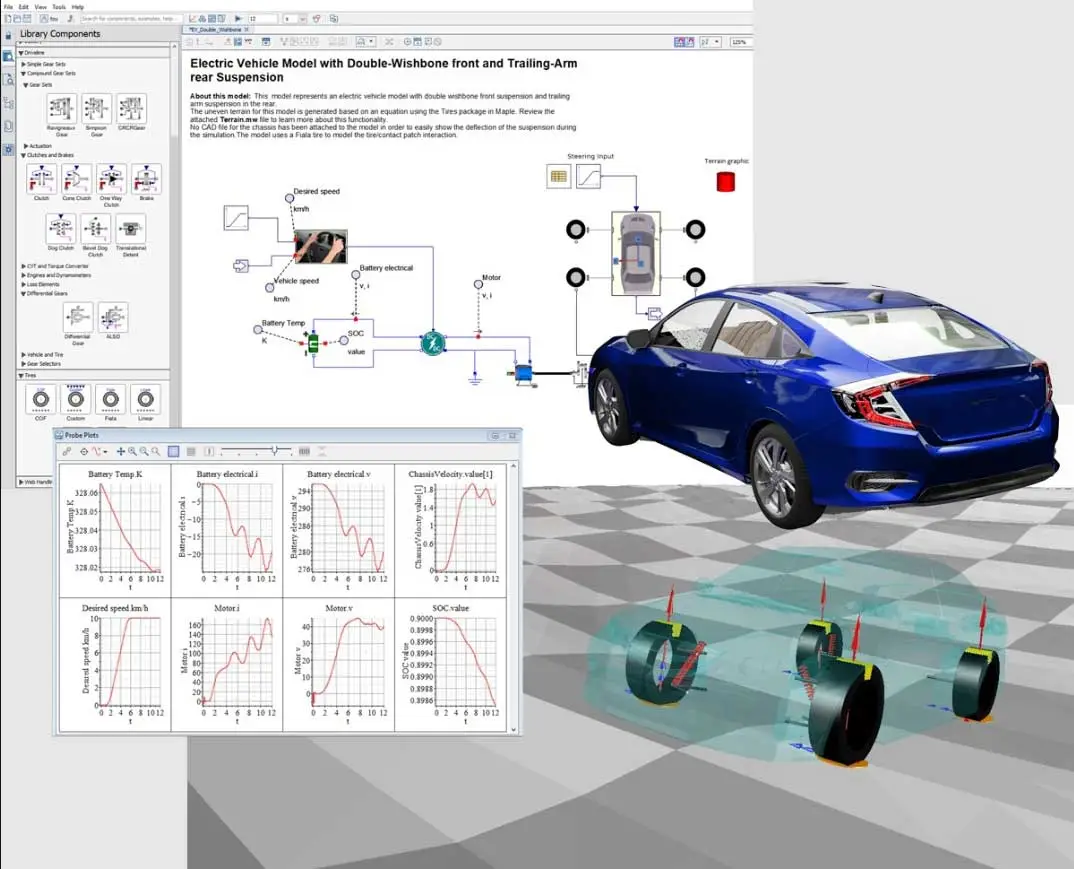Collapse the Differential Gears group
The height and width of the screenshot is (869, 1074).
pyautogui.click(x=23, y=293)
